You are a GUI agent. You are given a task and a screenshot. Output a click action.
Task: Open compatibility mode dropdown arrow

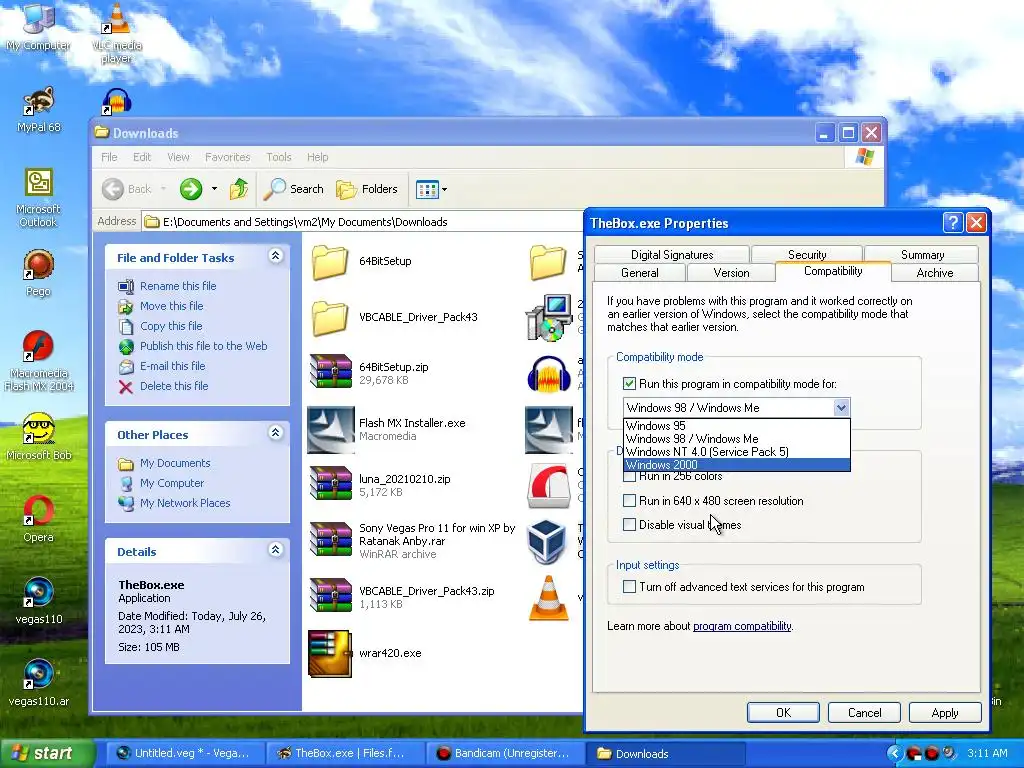tap(841, 408)
